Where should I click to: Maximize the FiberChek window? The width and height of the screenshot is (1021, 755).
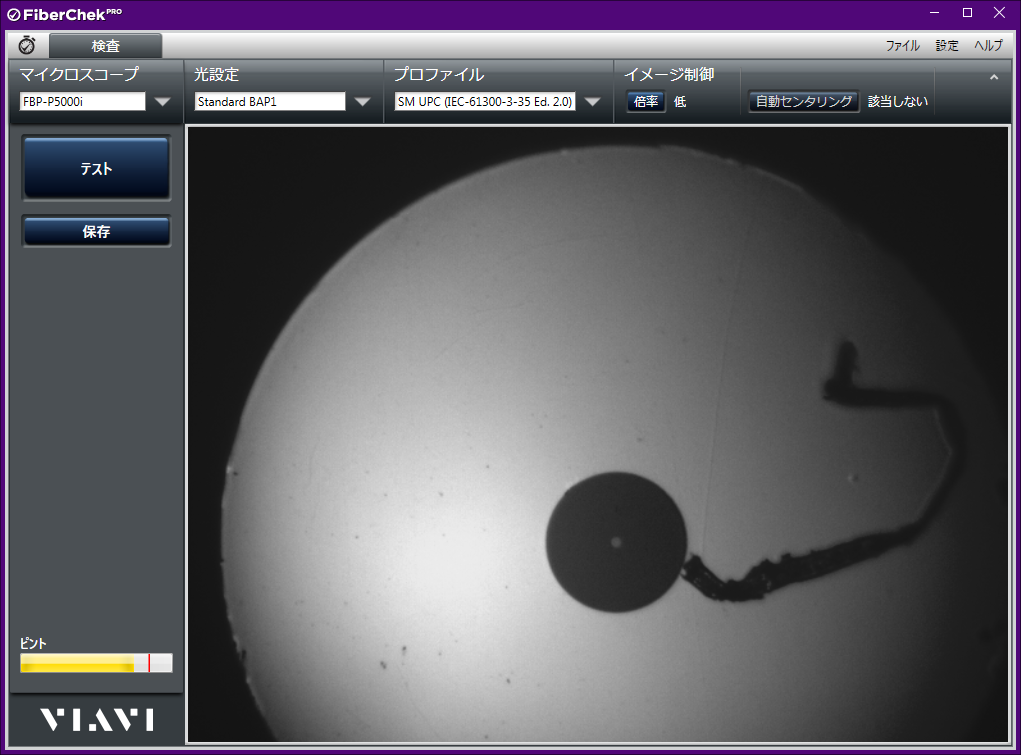(968, 13)
